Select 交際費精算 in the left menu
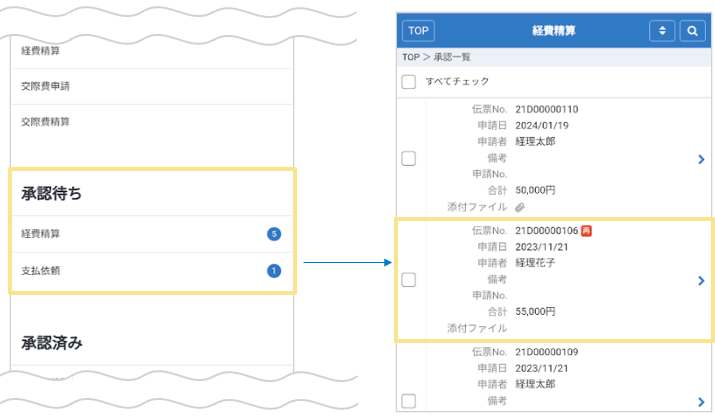Image resolution: width=715 pixels, height=418 pixels. coord(46,122)
